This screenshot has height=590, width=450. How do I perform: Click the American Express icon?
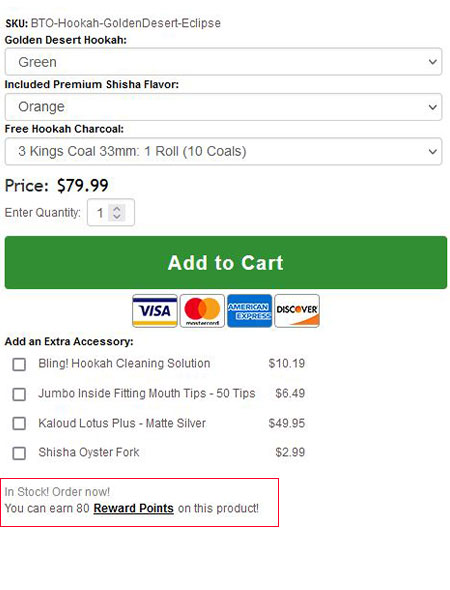tap(249, 311)
